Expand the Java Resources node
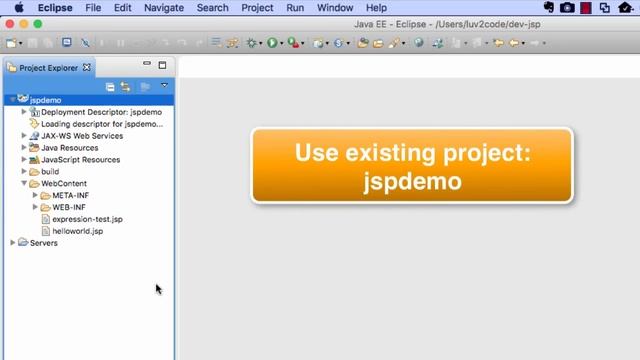This screenshot has width=640, height=360. click(x=24, y=147)
